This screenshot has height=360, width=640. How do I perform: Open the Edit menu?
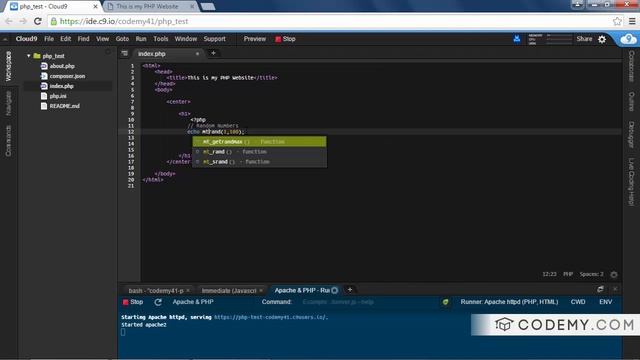point(65,39)
